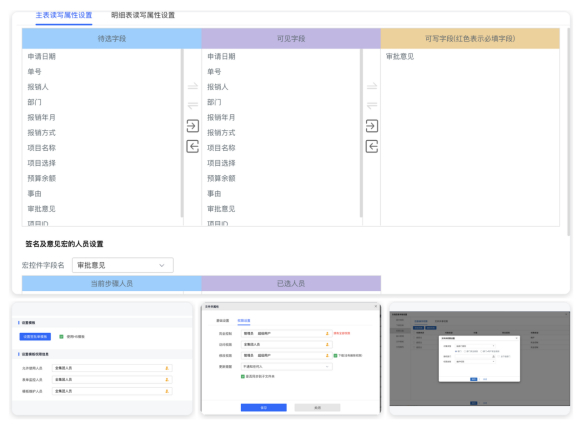This screenshot has width=582, height=427.
Task: Click the 已选人员 header
Action: (291, 283)
